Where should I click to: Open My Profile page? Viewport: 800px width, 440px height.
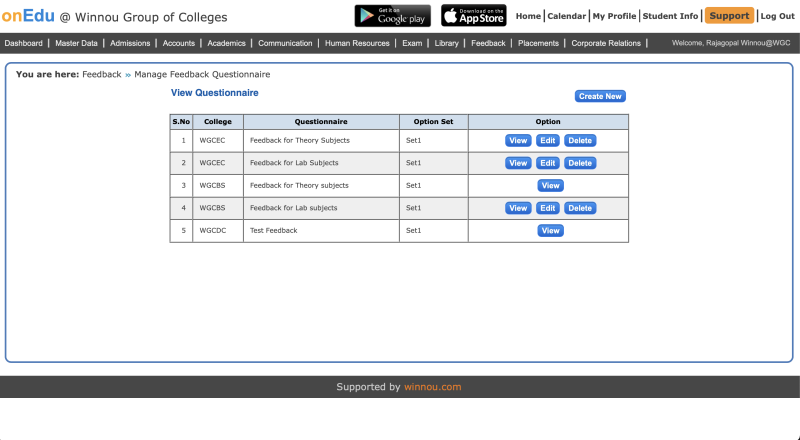tap(613, 16)
